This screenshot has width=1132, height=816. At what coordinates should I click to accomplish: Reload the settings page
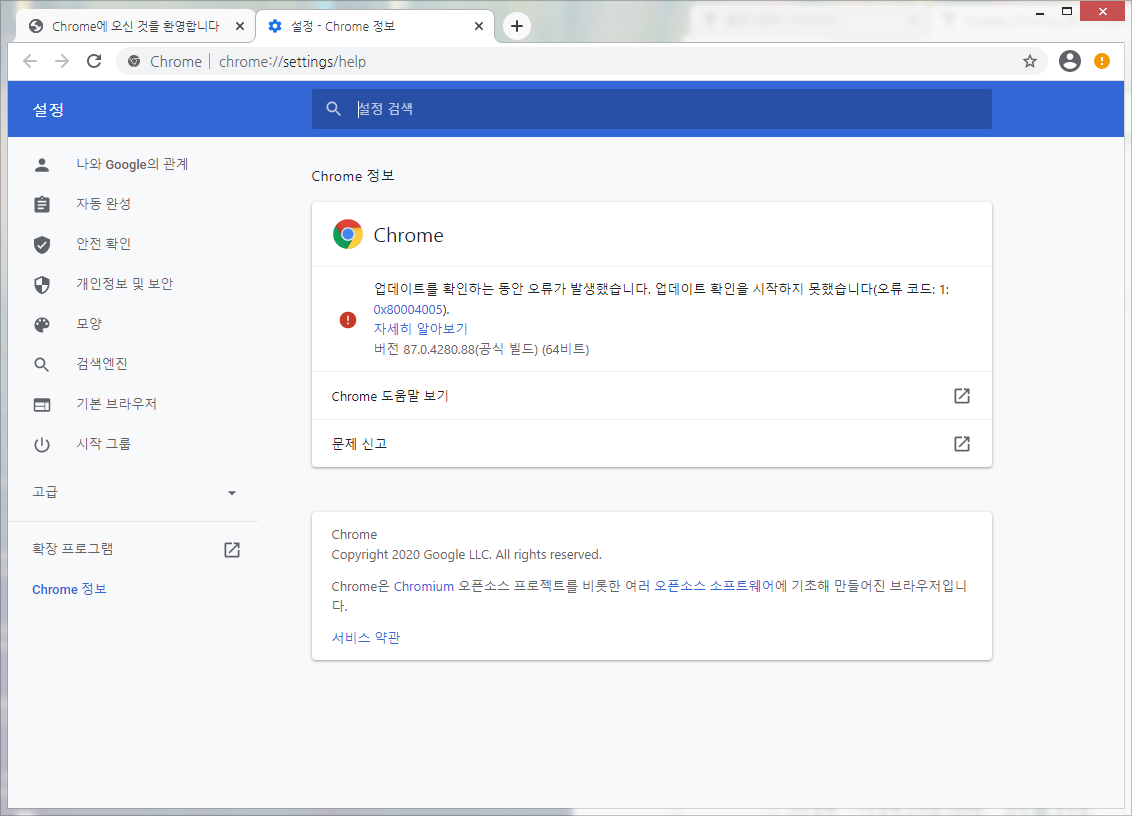[x=94, y=61]
